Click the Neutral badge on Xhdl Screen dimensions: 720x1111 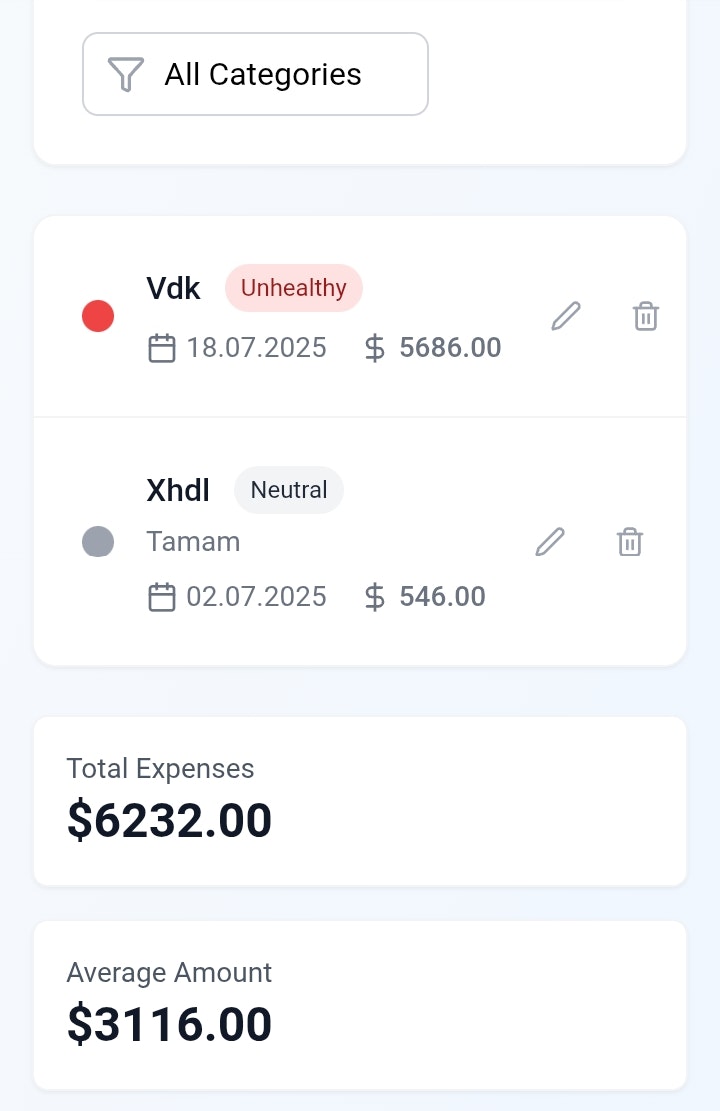pyautogui.click(x=288, y=490)
